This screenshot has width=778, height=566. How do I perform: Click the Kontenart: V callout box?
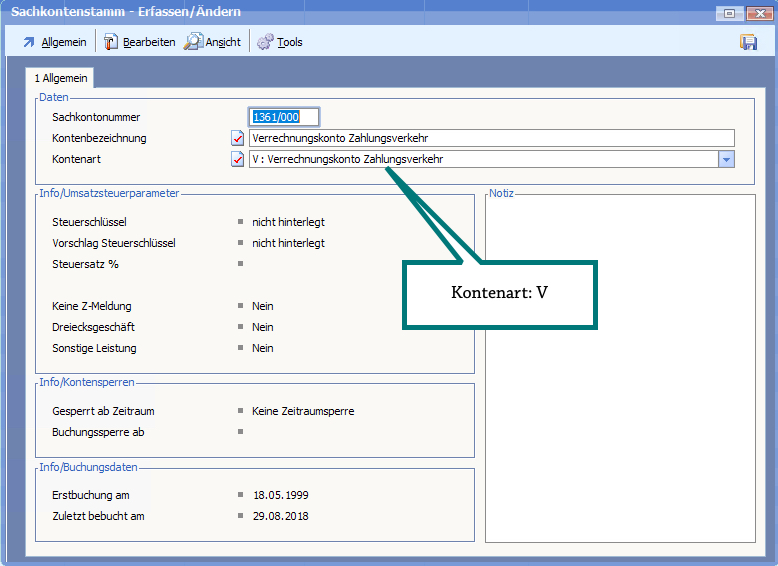click(499, 294)
